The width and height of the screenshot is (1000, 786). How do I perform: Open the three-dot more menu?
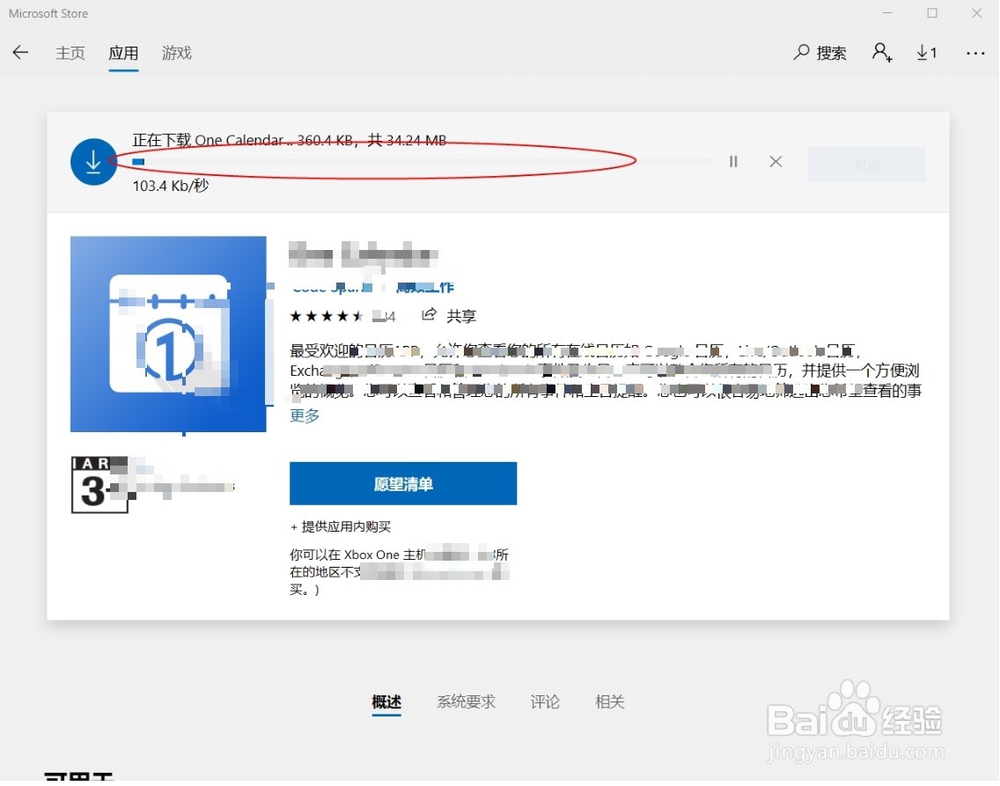[975, 54]
